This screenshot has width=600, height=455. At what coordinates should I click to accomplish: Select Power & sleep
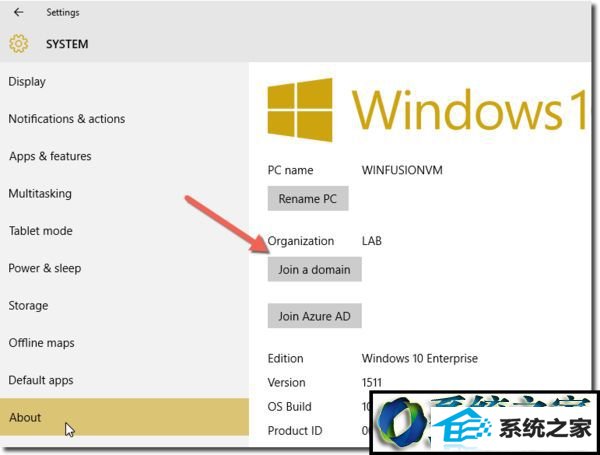[x=124, y=268]
